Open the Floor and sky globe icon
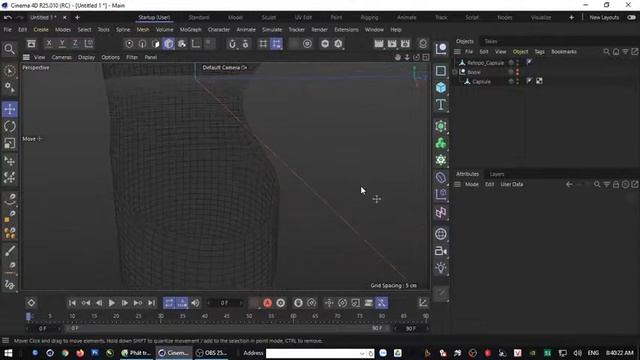Screen dimensions: 640x360 point(441,234)
